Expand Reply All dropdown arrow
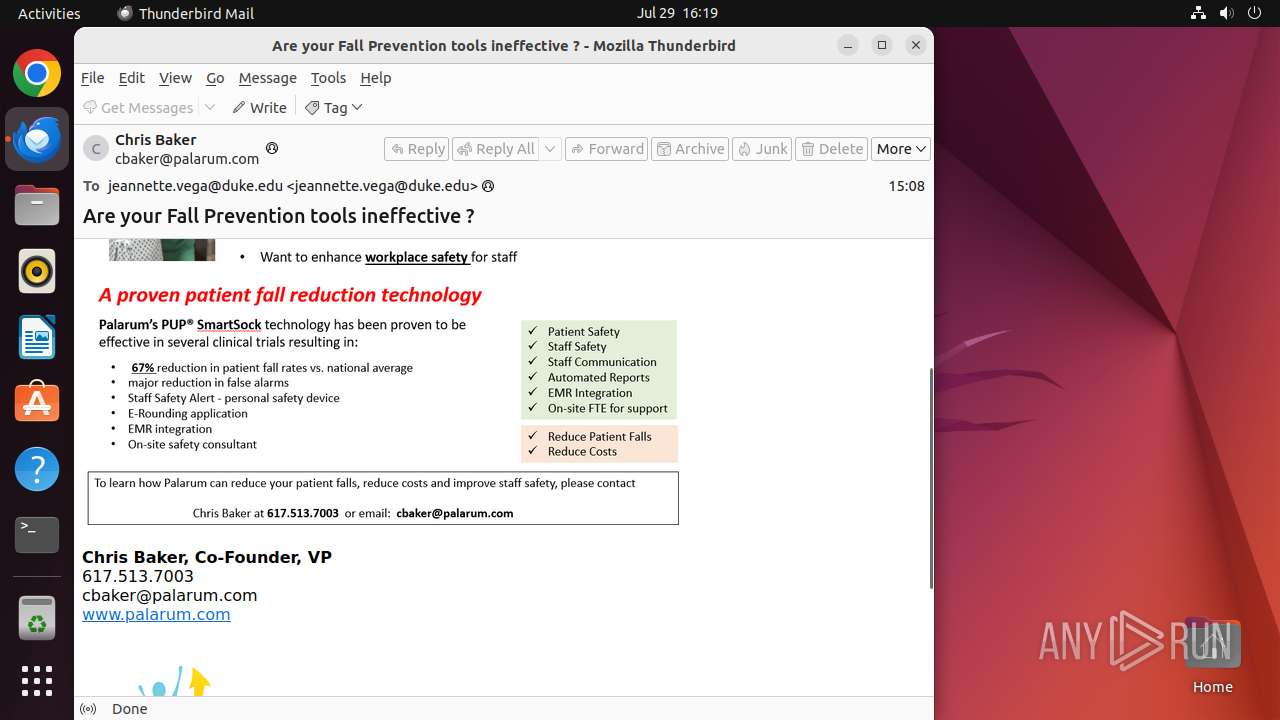 tap(550, 149)
